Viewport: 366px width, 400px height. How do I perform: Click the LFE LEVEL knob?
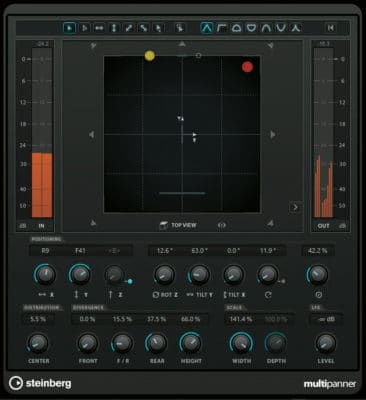coord(326,343)
